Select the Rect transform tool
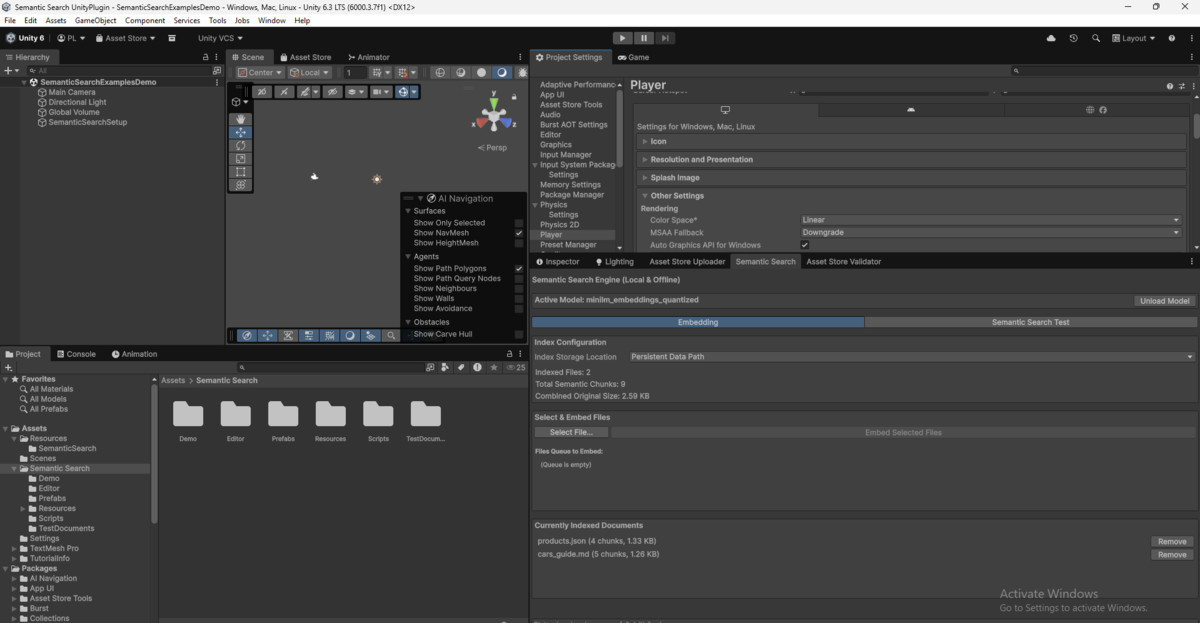1200x623 pixels. click(x=240, y=171)
